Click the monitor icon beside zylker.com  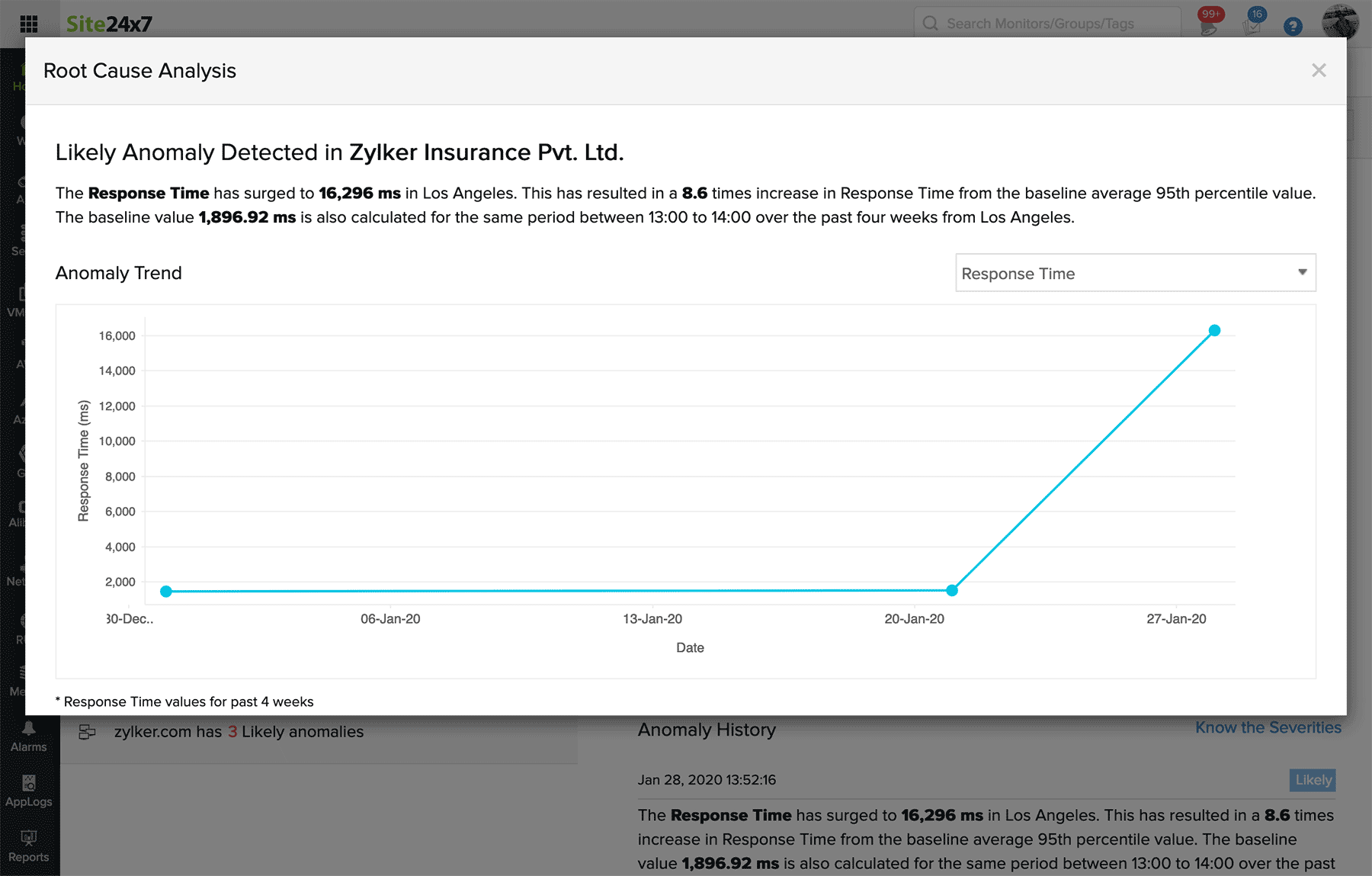88,732
